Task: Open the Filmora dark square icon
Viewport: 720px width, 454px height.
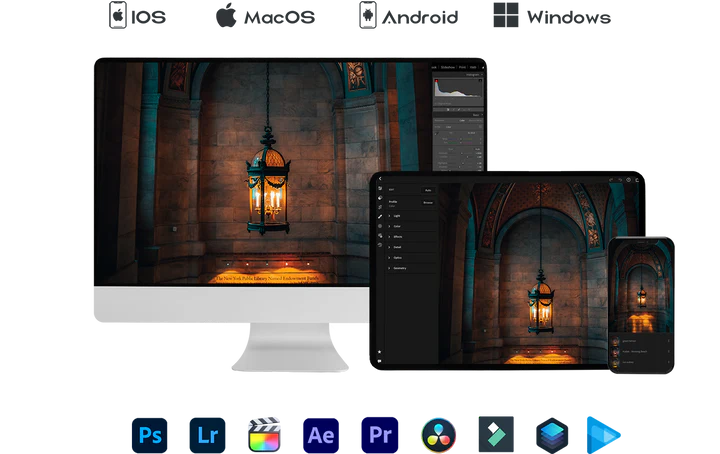Action: pos(496,434)
